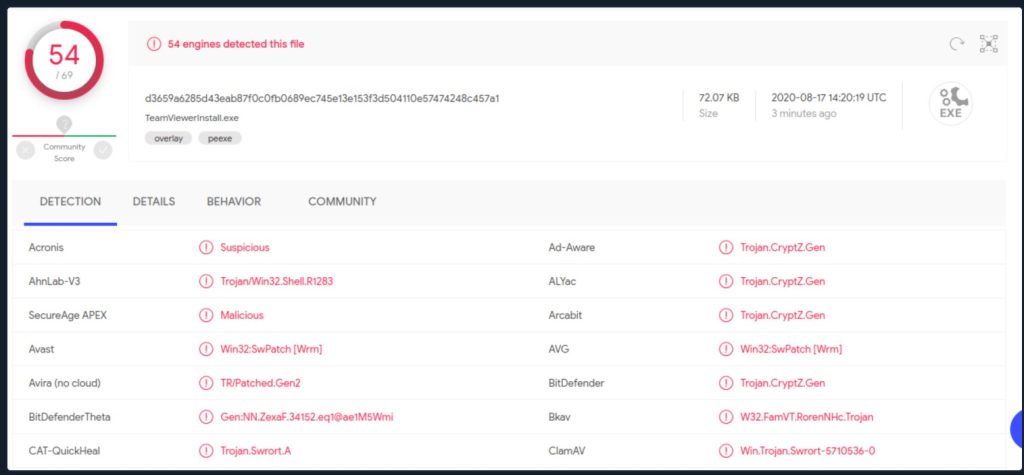Click the EXE file type icon
1024x475 pixels.
pos(951,103)
